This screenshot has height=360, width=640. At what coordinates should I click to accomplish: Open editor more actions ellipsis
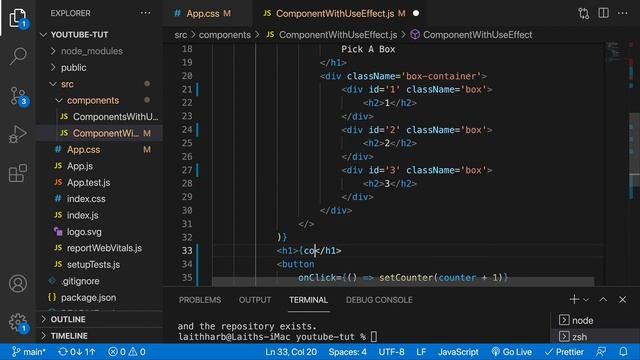(622, 13)
